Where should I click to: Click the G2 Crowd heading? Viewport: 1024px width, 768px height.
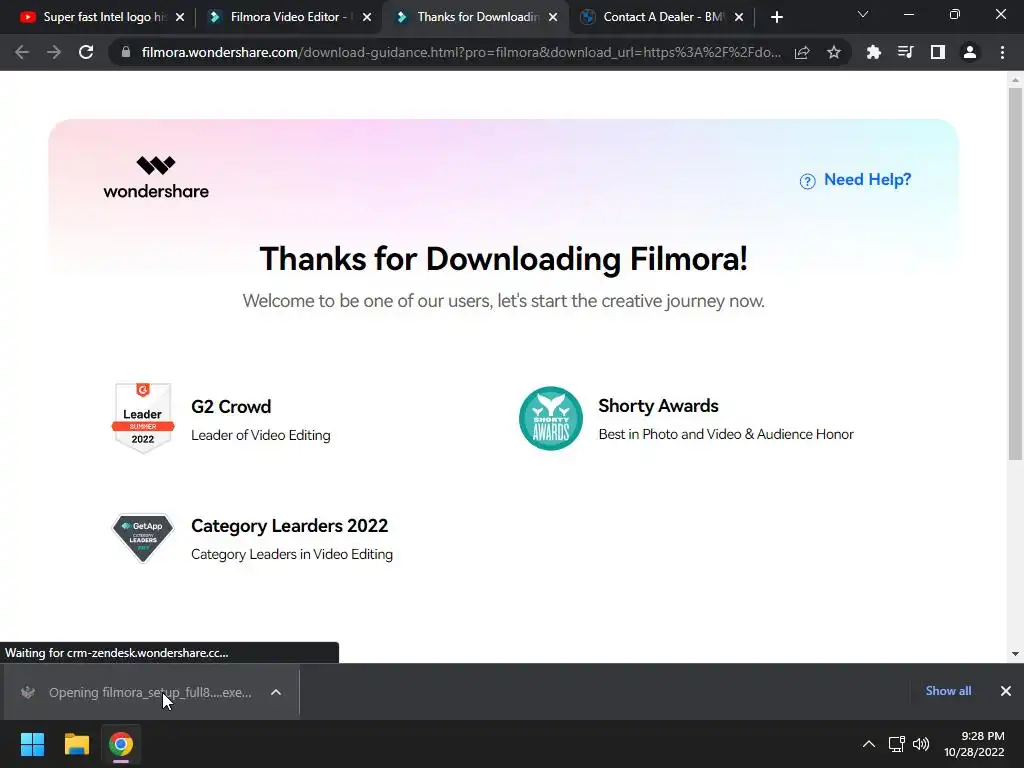point(231,406)
